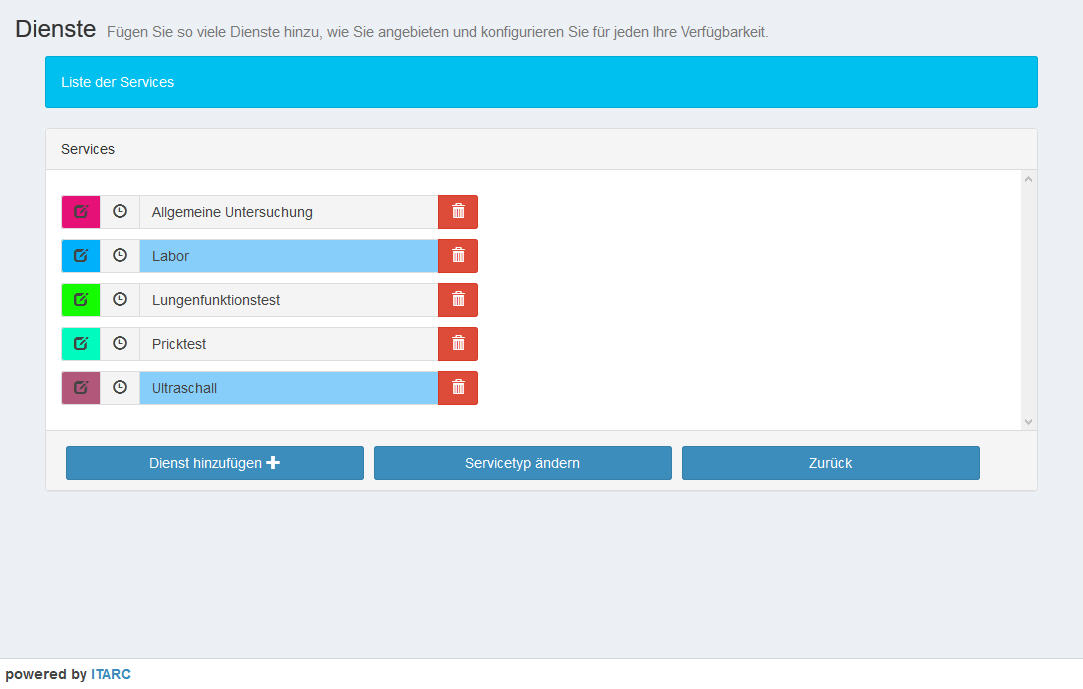
Task: Click the blue edit icon for Labor
Action: [81, 256]
